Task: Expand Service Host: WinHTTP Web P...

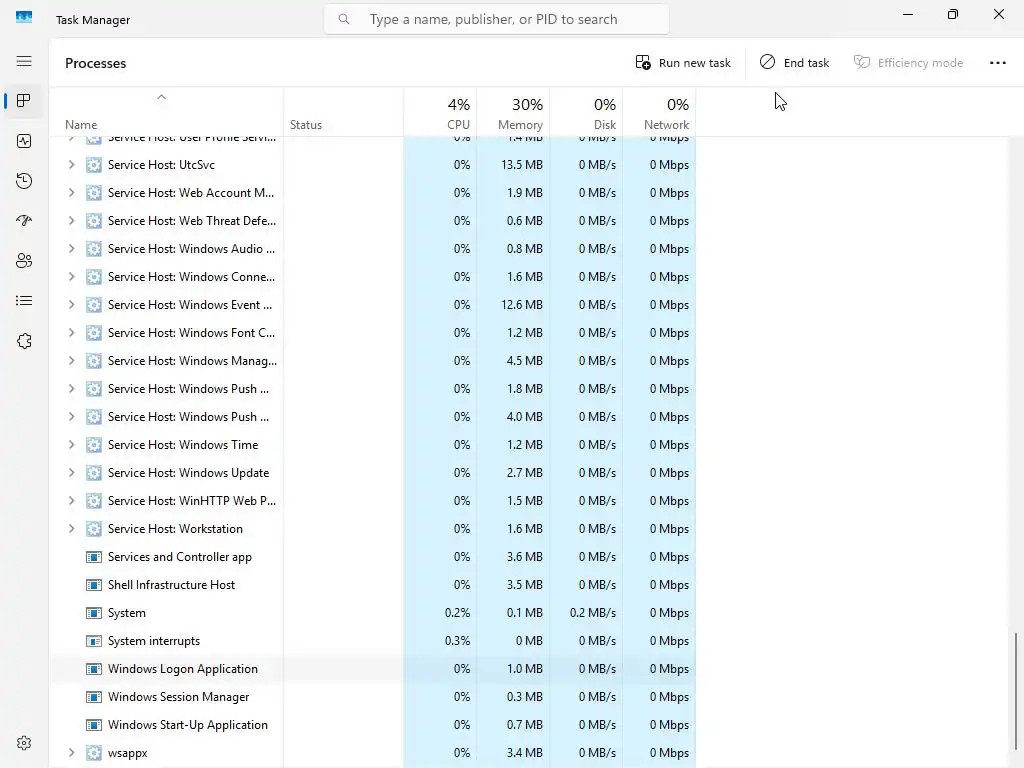Action: [x=71, y=501]
